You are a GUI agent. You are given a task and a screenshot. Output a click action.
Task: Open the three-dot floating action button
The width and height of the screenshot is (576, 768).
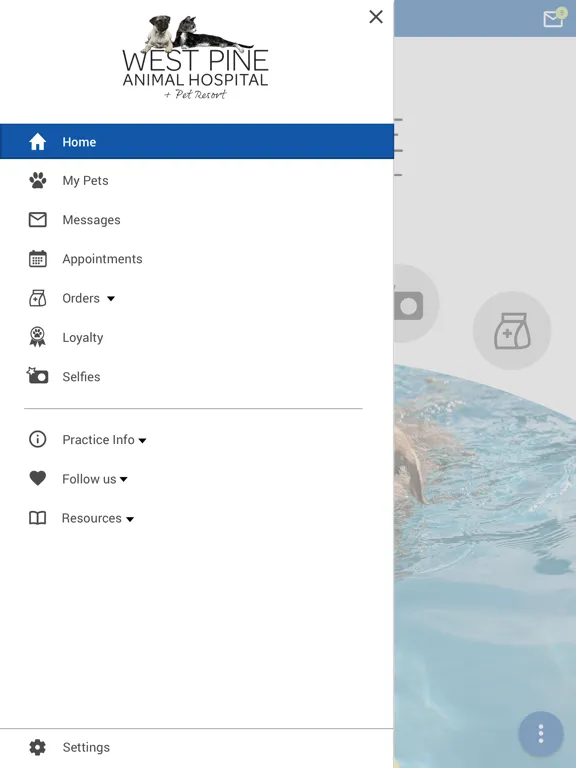[x=541, y=734]
